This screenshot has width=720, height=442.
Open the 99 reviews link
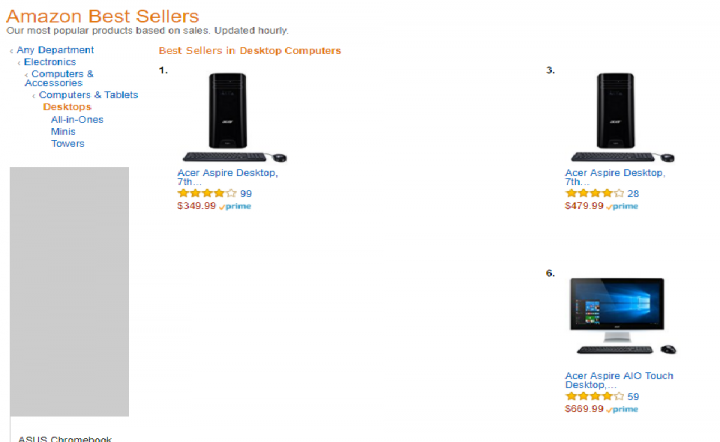(x=246, y=194)
